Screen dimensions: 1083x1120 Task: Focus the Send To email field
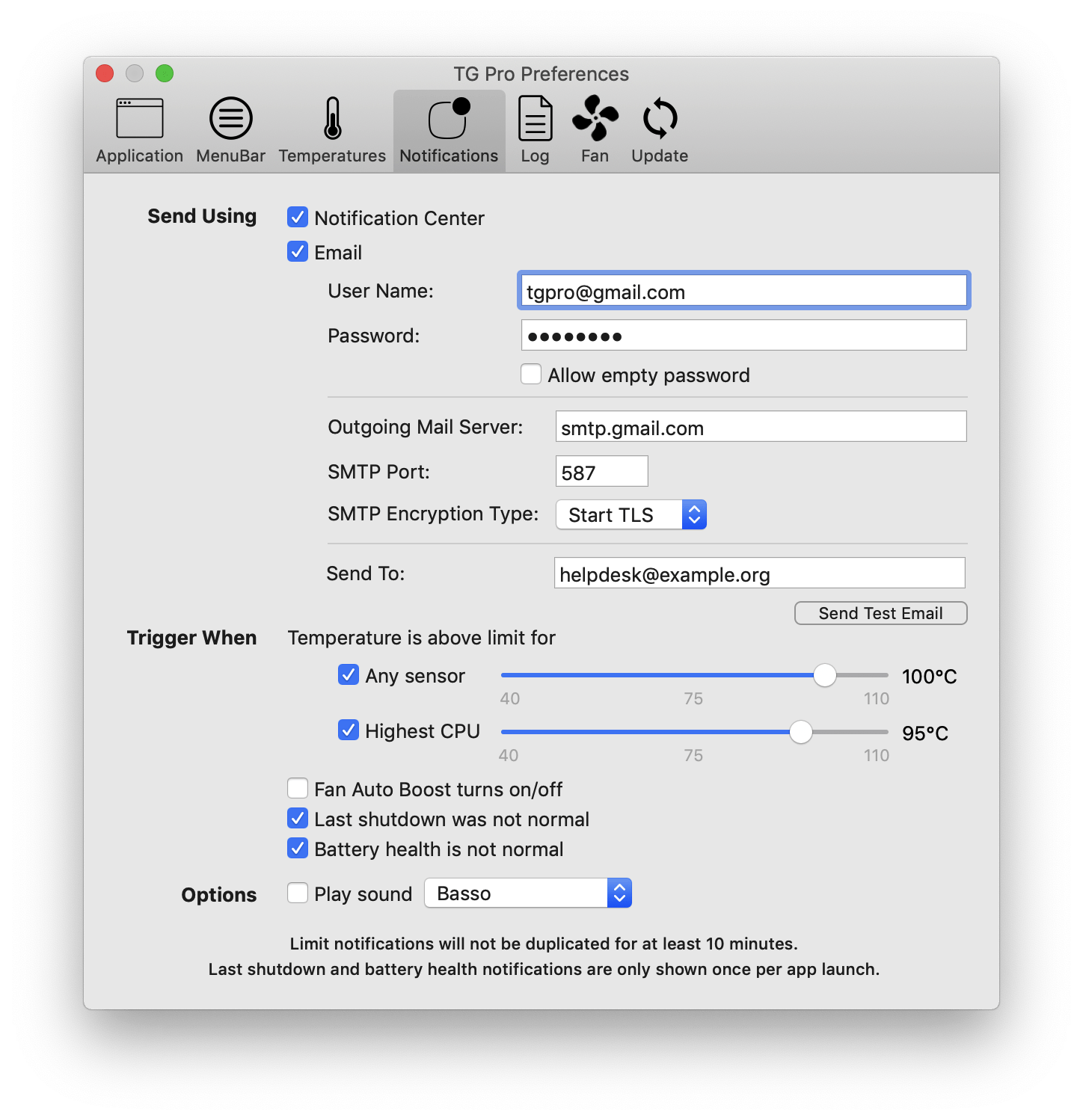point(759,573)
